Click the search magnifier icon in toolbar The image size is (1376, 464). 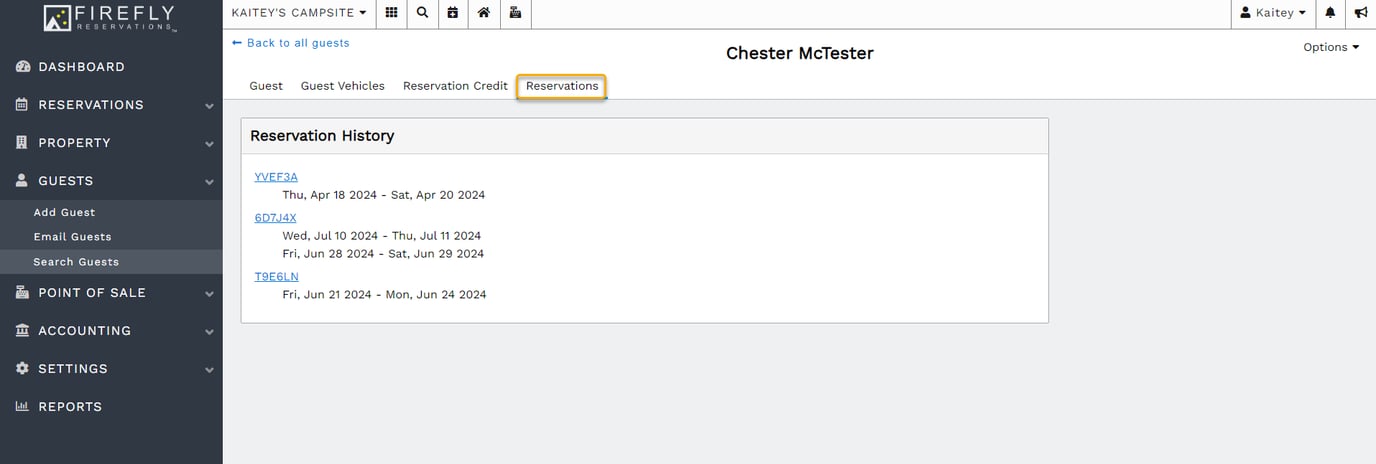point(422,13)
